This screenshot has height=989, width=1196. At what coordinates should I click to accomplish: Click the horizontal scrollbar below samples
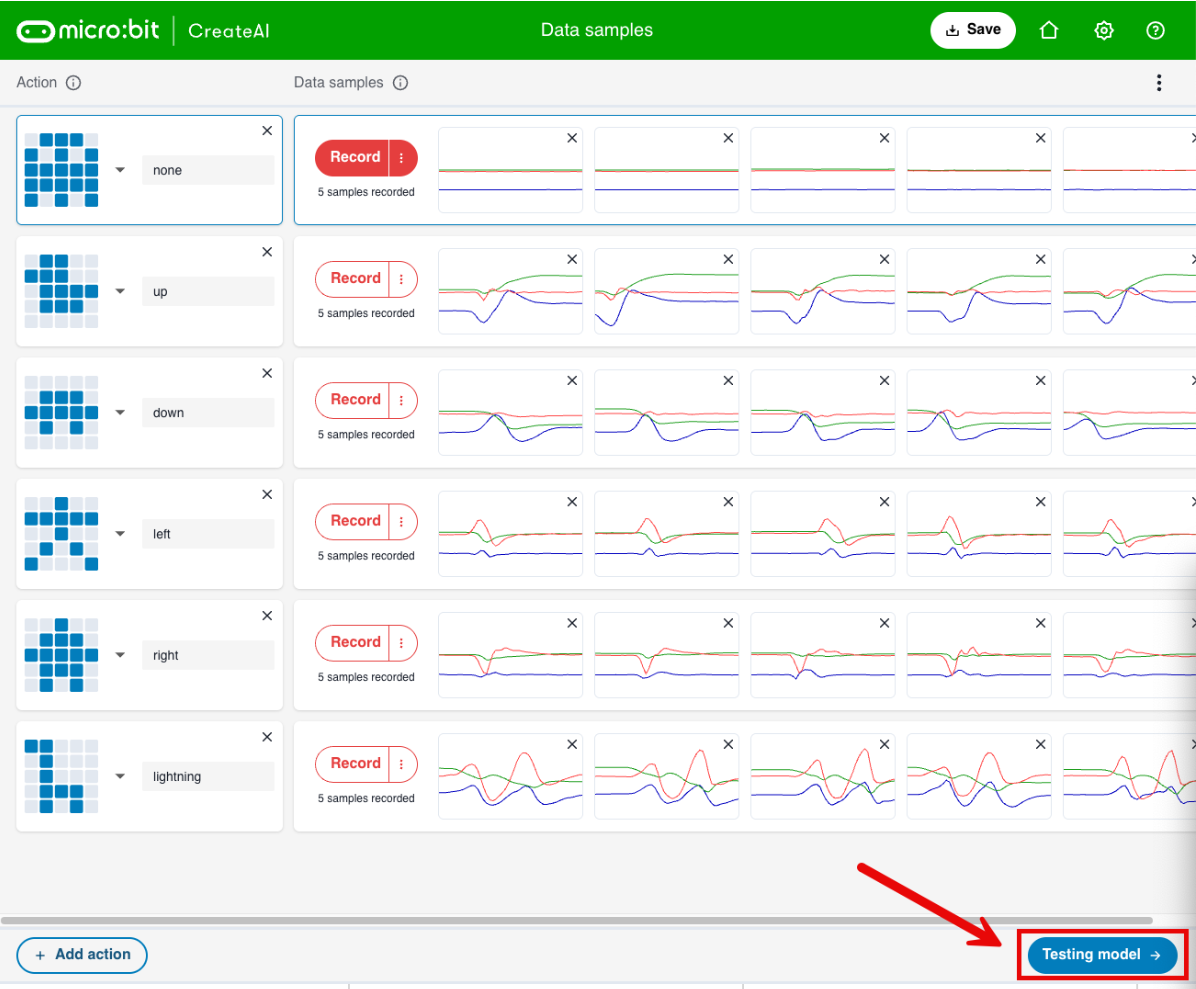click(x=576, y=920)
